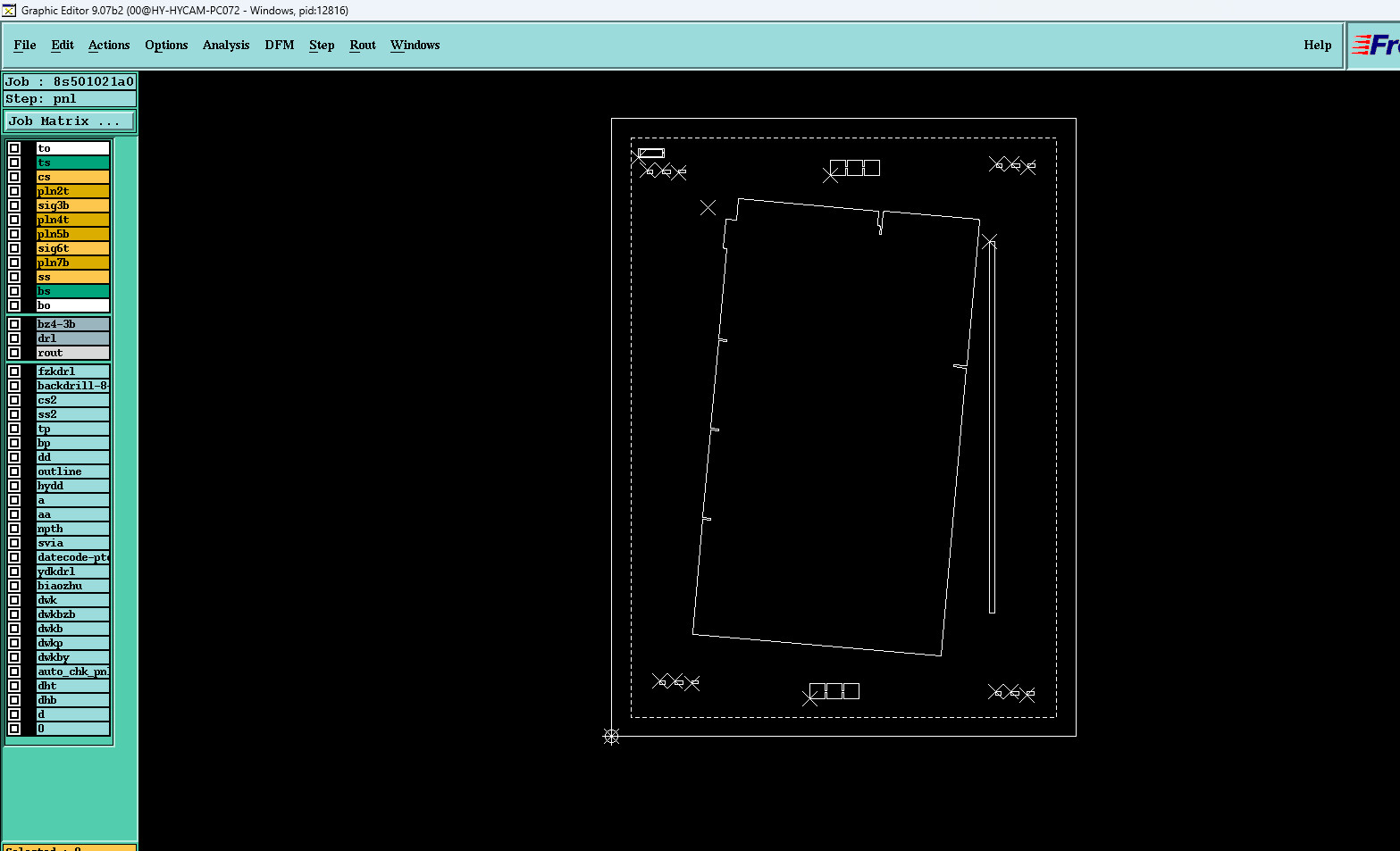
Task: Click the pln2t layer color label
Action: pos(72,191)
